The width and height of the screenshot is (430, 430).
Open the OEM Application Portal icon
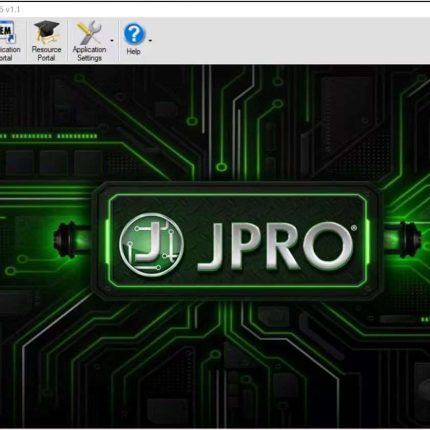[x=7, y=32]
